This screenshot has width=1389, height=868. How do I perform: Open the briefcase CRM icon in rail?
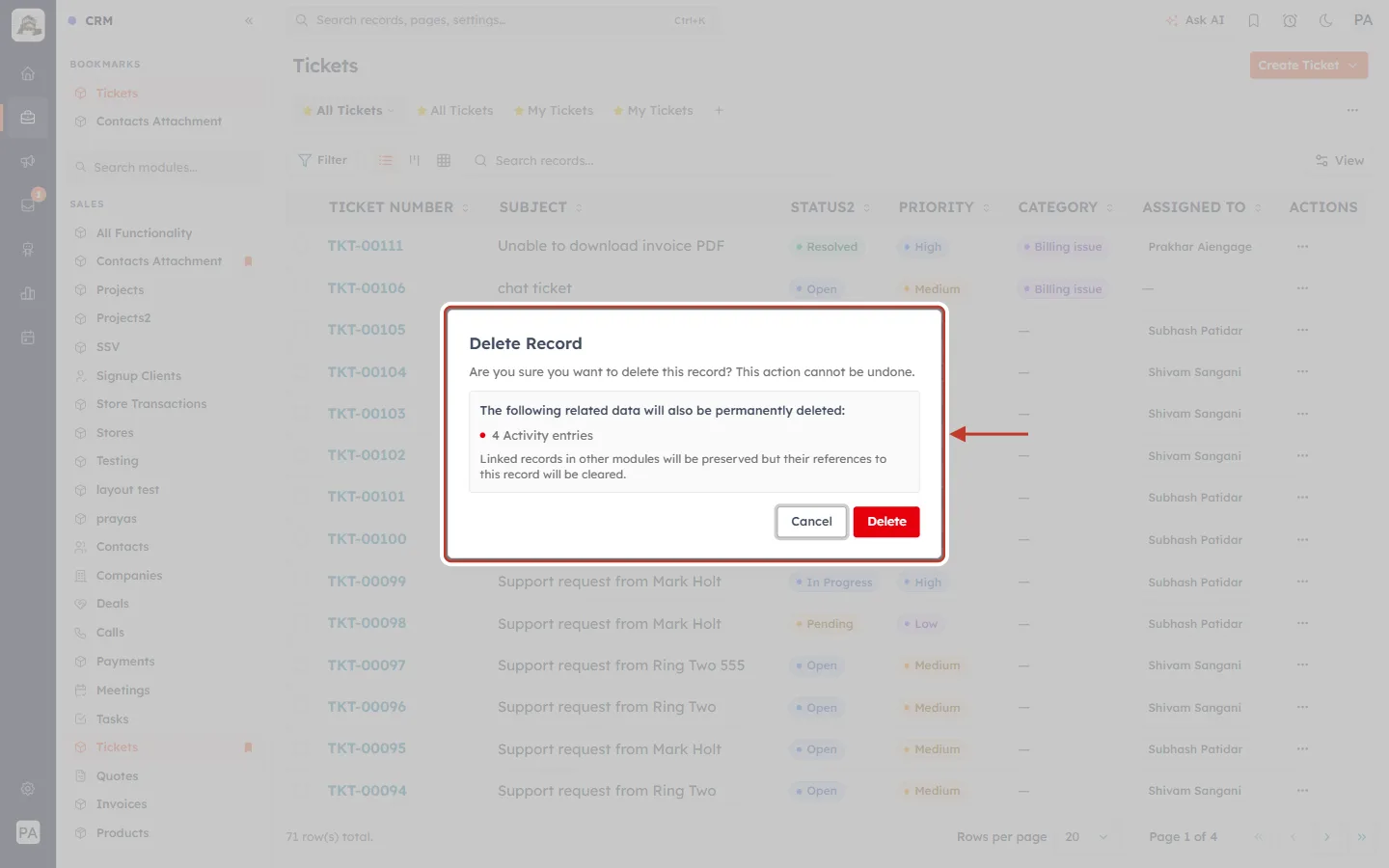click(x=28, y=118)
